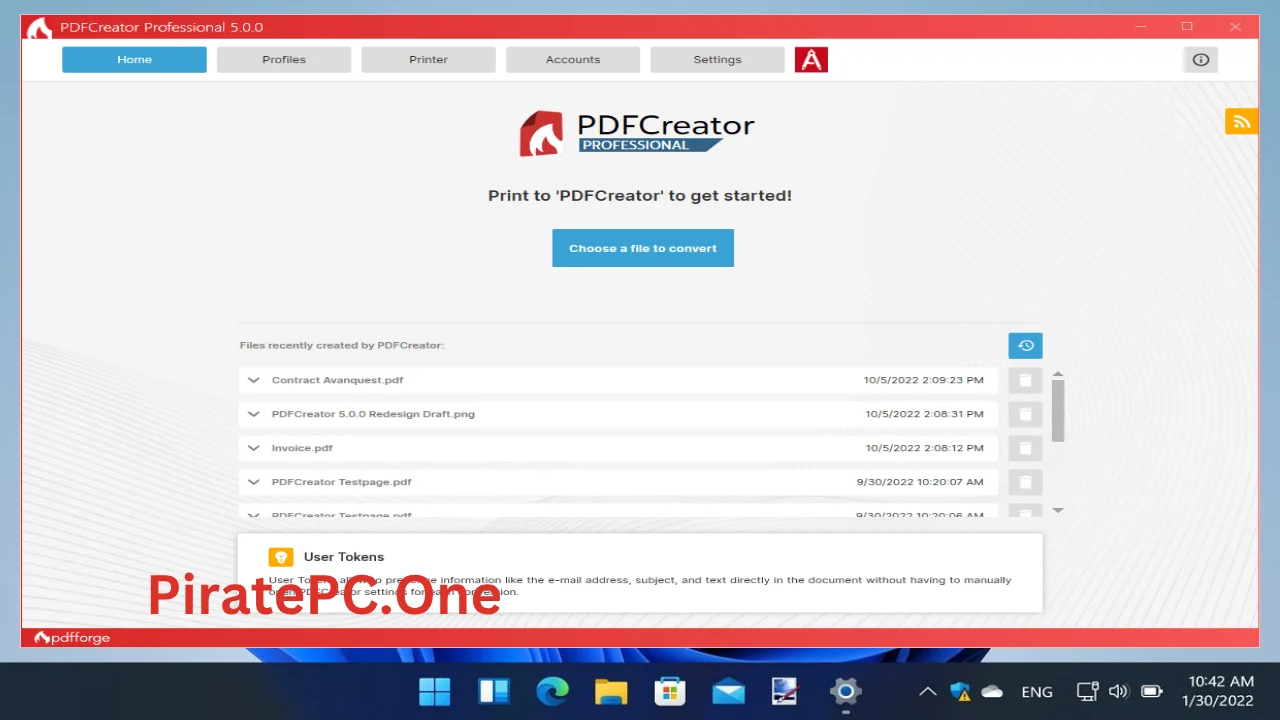
Task: Click the recent files scrollbar thumb
Action: point(1058,411)
